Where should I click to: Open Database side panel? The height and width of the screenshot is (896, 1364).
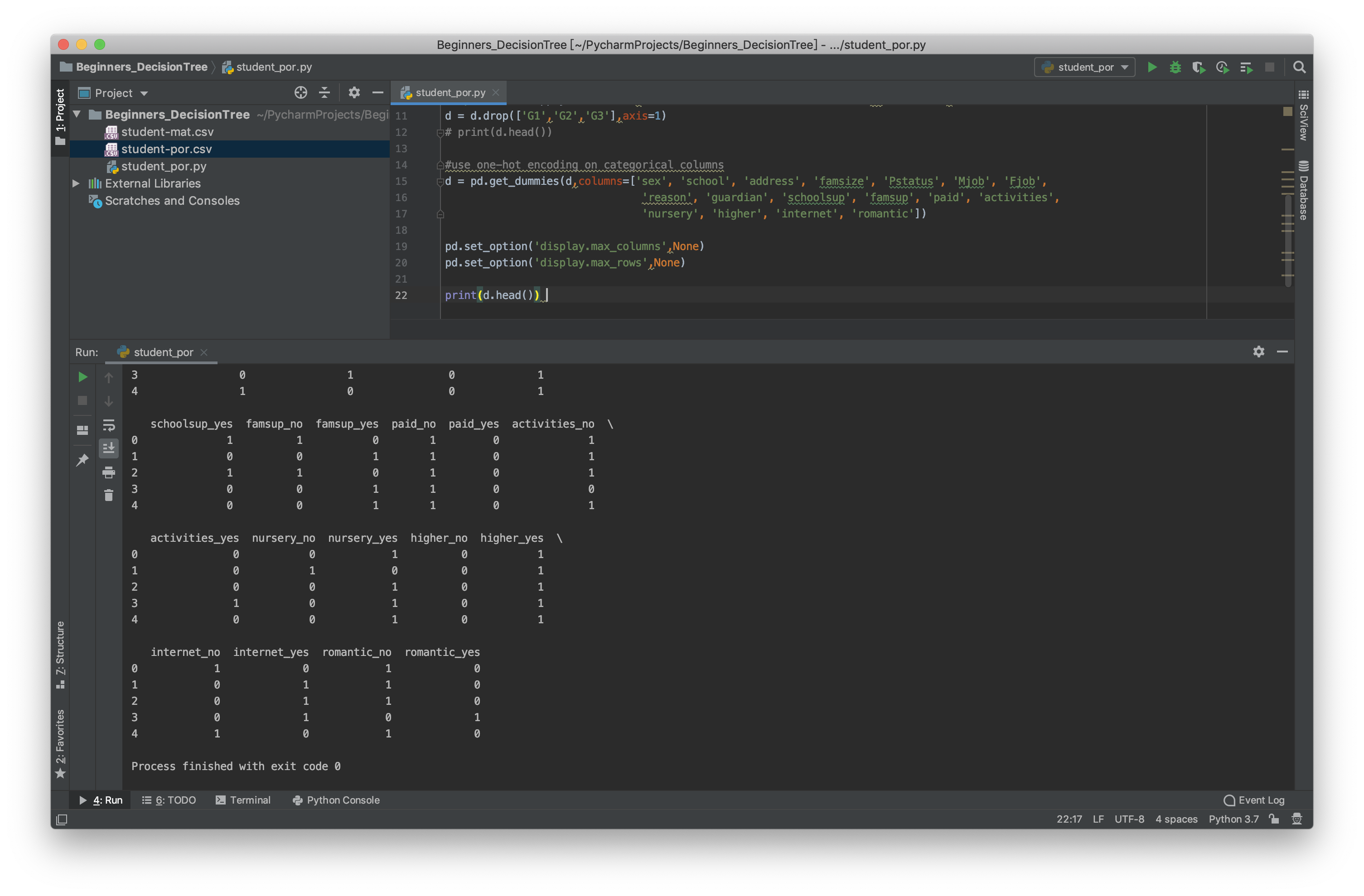tap(1303, 190)
